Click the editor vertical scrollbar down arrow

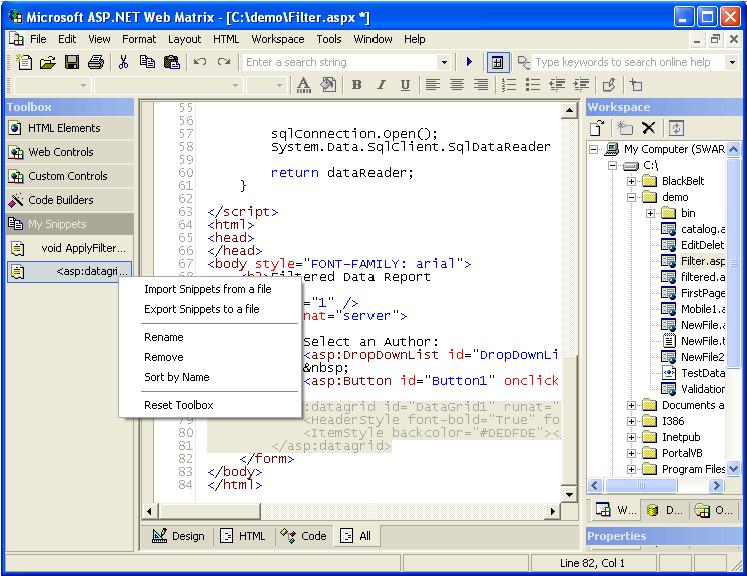tap(569, 495)
